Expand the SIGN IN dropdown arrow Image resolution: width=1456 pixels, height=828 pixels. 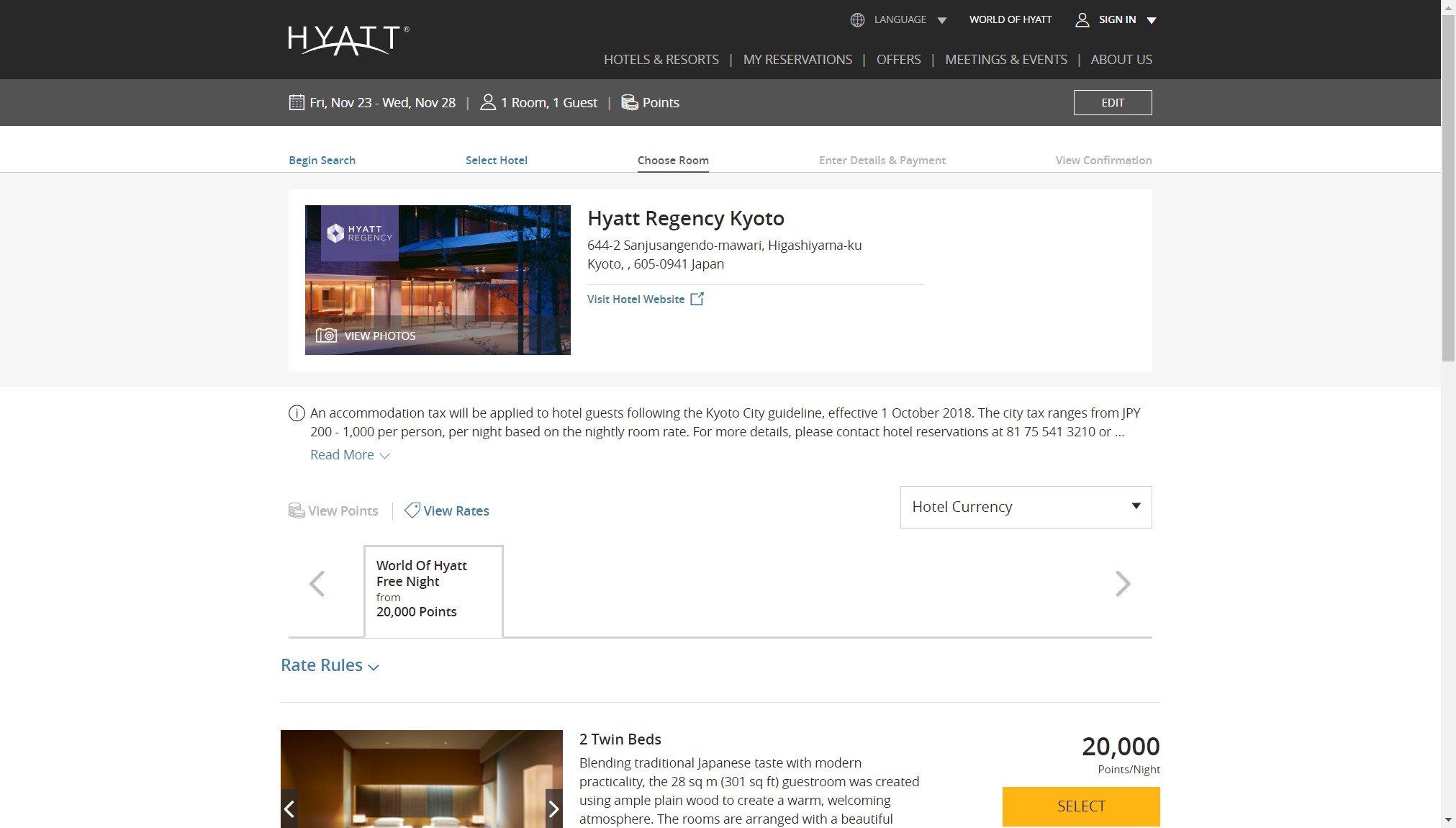pyautogui.click(x=1152, y=21)
